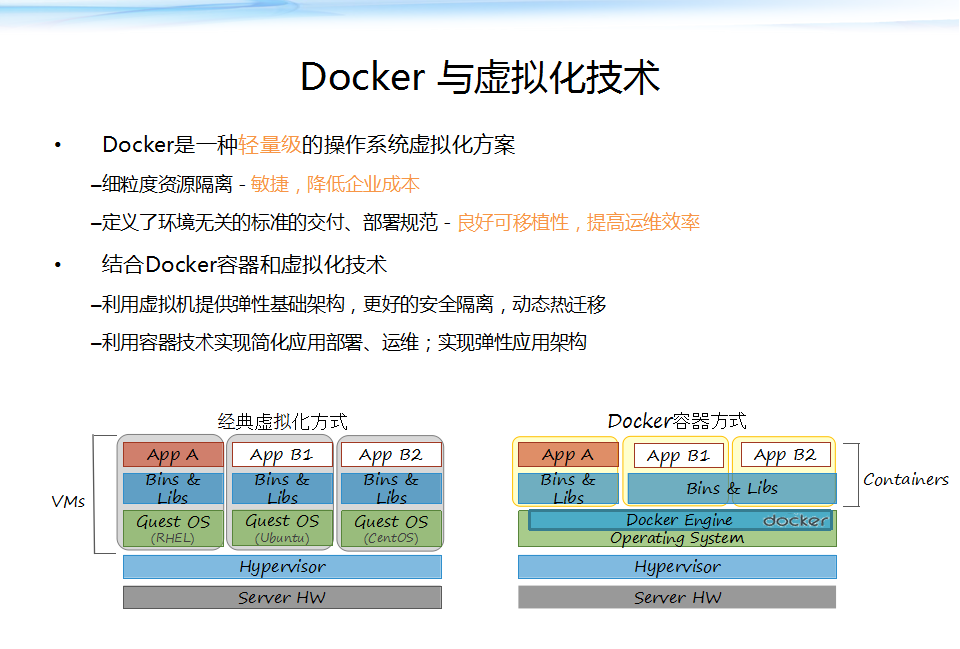960x649 pixels.
Task: Click shared Bins & Libs under App B1/B2
Action: 732,489
